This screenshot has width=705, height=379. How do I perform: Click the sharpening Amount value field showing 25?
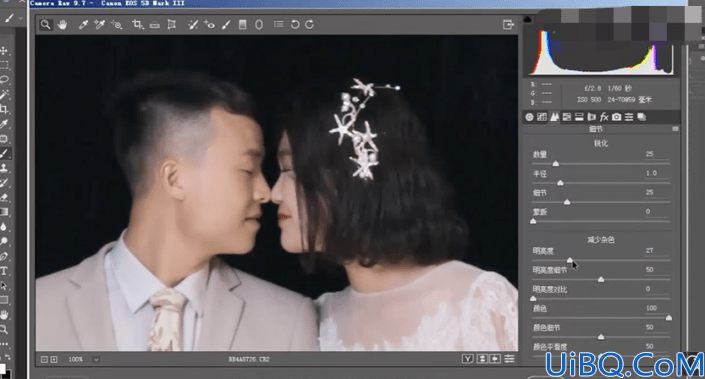click(656, 154)
